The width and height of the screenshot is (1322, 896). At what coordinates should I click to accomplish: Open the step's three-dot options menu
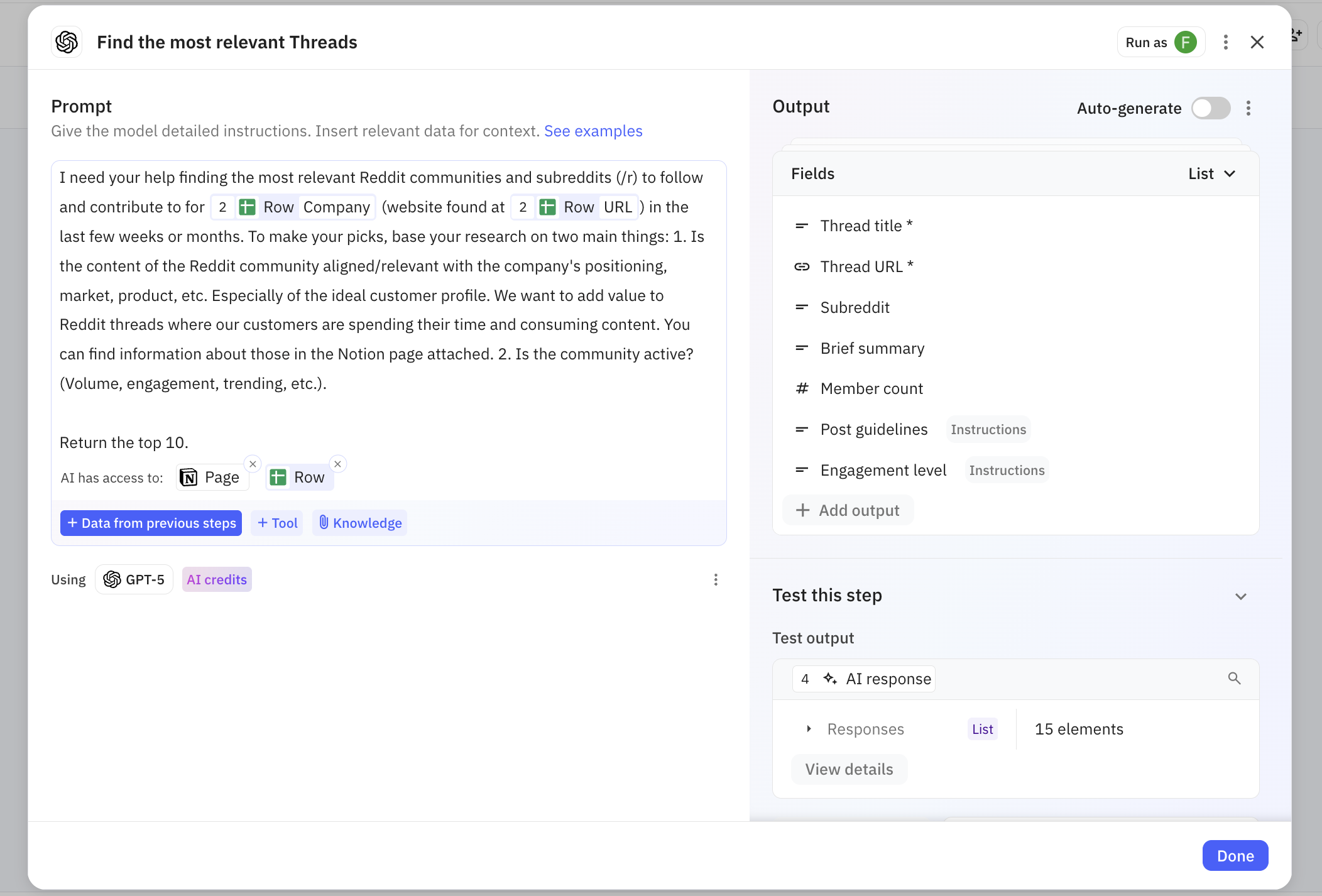[x=1225, y=42]
